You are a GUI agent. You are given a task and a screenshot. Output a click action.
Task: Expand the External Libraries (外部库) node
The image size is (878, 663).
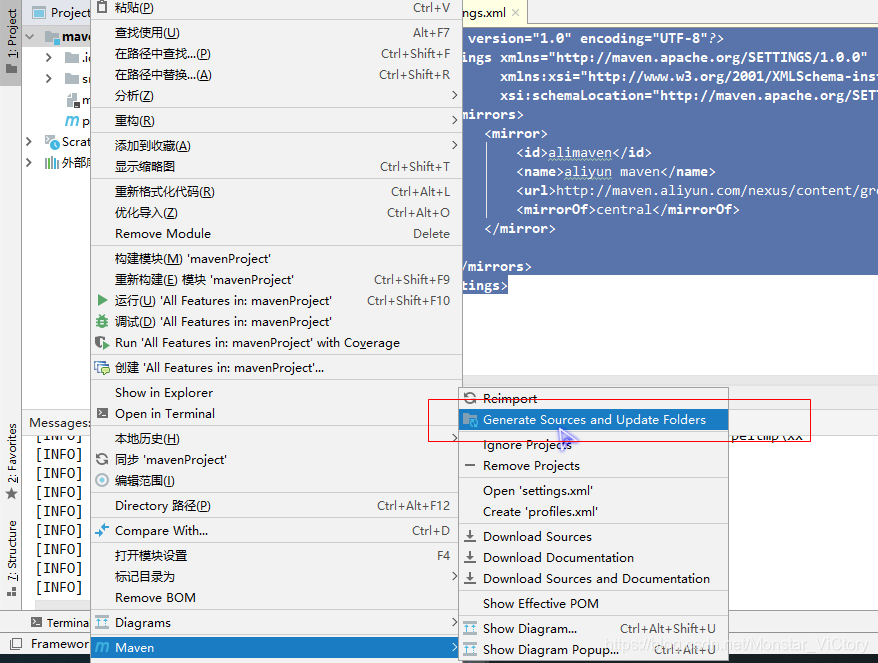pos(29,162)
